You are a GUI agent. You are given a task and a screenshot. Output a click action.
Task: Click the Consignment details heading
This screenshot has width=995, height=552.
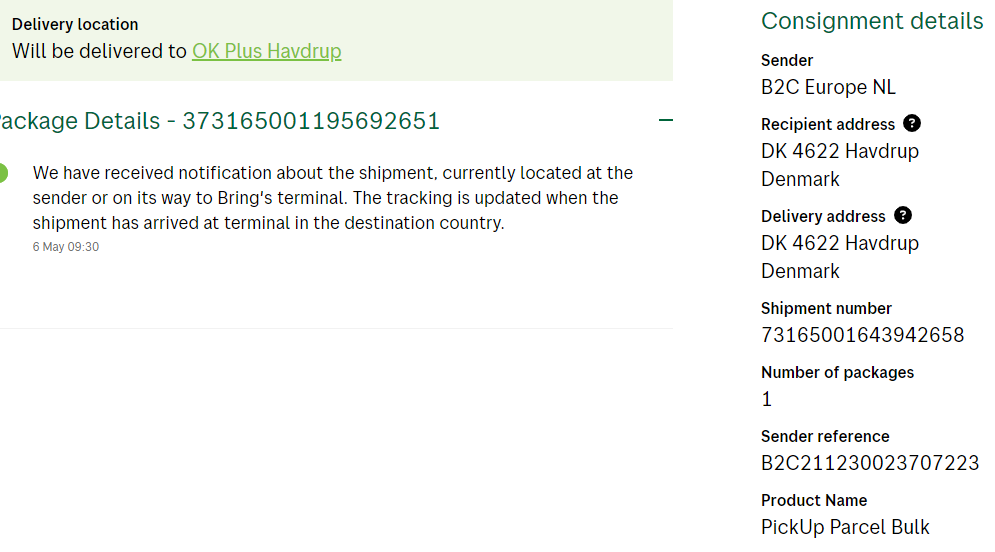tap(872, 21)
